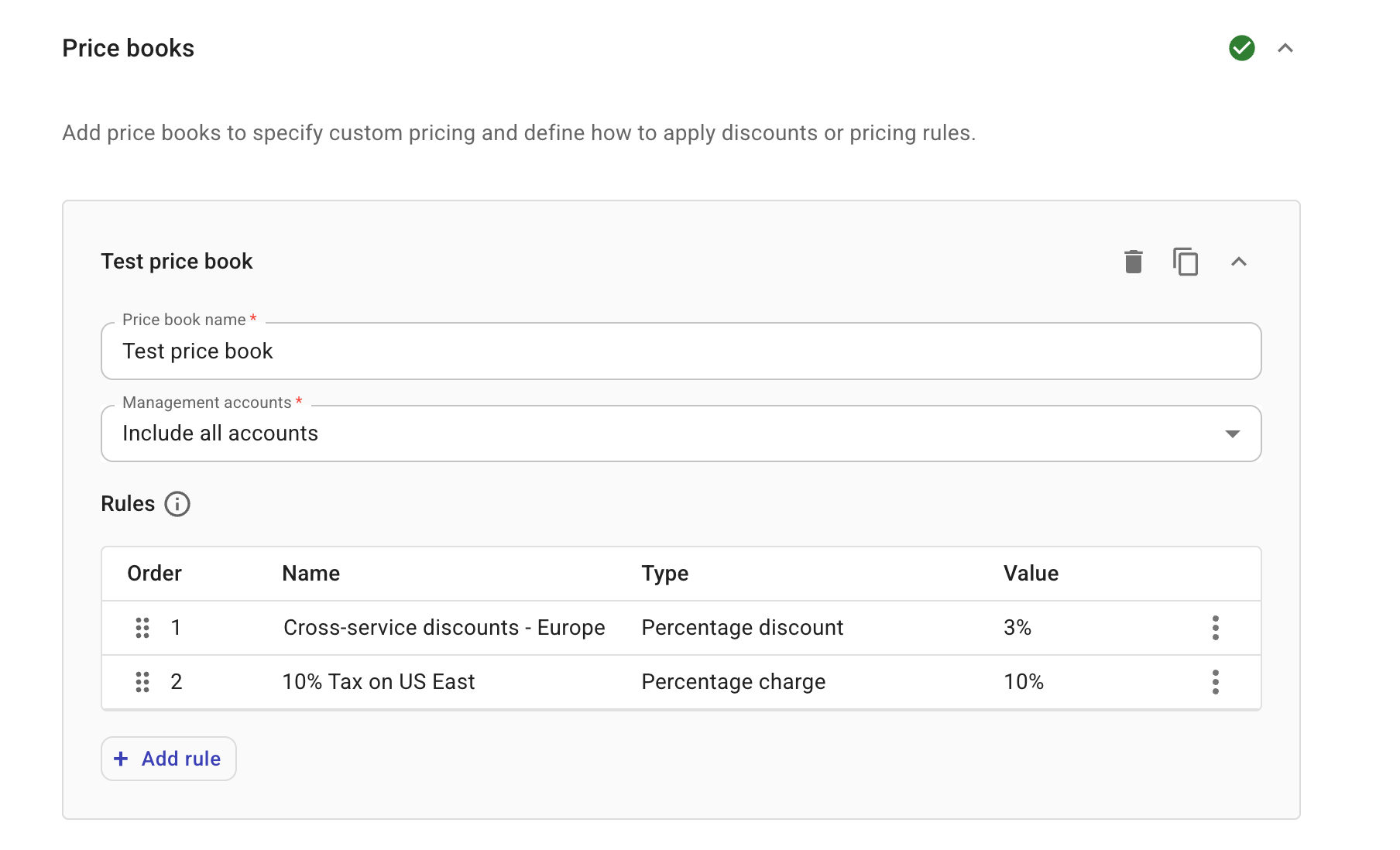This screenshot has height=850, width=1400.
Task: Click the Order column header
Action: pyautogui.click(x=154, y=574)
